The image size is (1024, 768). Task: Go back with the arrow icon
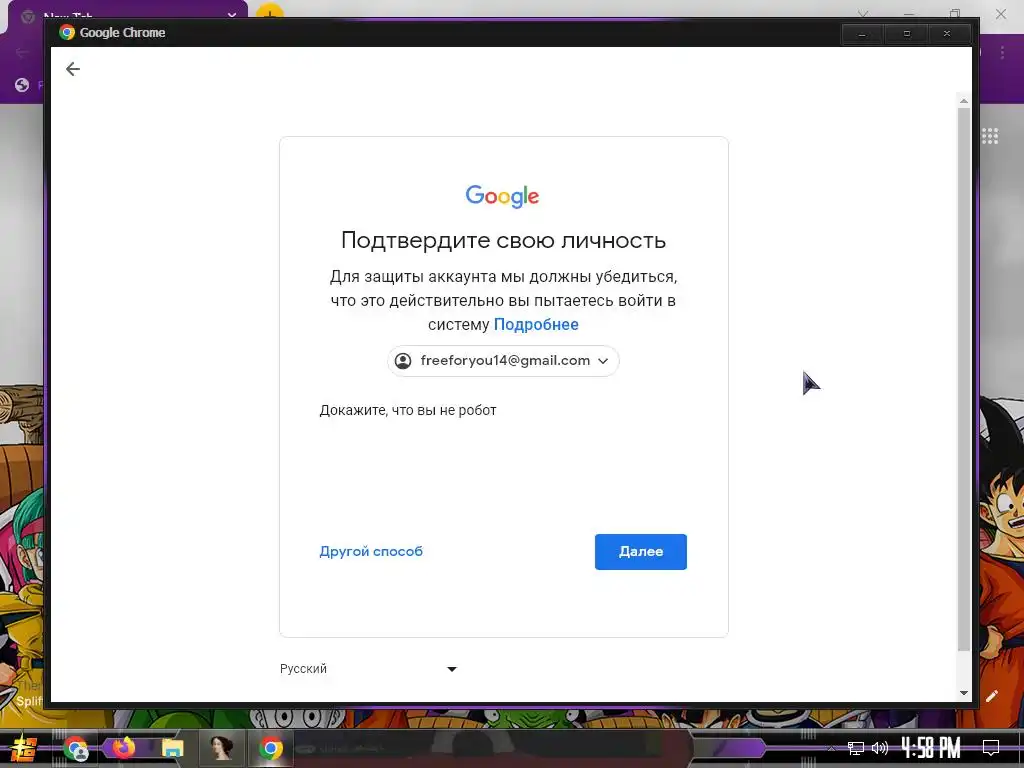[72, 69]
